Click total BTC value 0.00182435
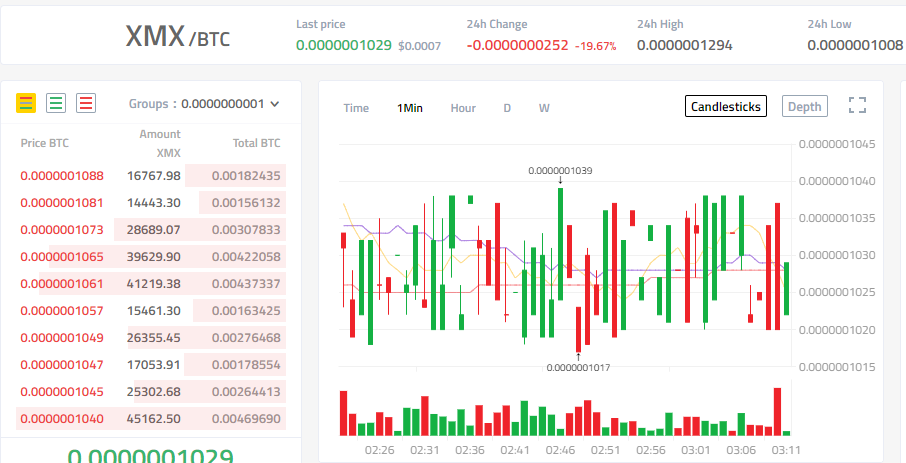This screenshot has width=906, height=463. [x=246, y=176]
